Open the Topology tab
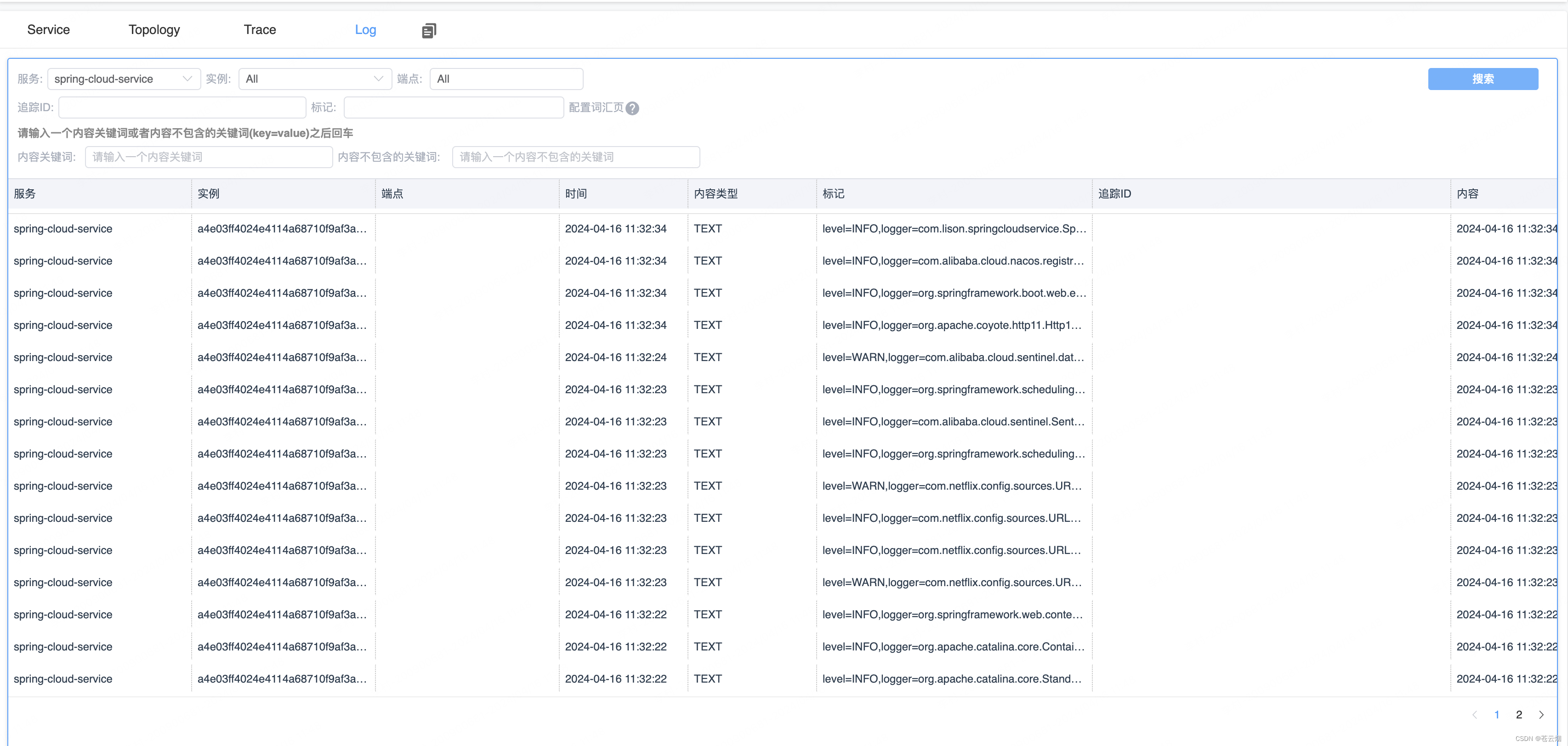Viewport: 1568px width, 746px height. tap(154, 30)
